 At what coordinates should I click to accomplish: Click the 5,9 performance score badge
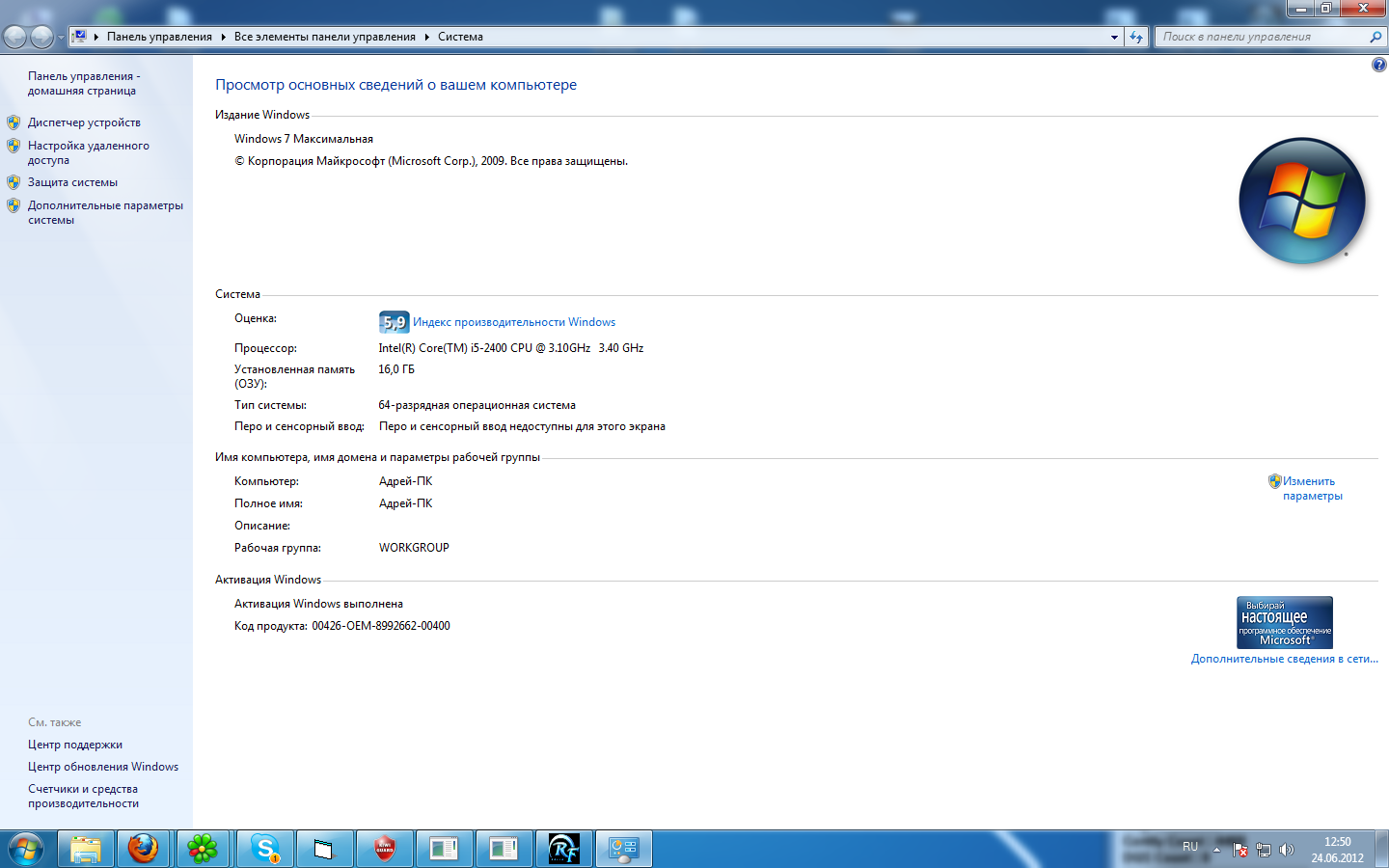[x=394, y=322]
